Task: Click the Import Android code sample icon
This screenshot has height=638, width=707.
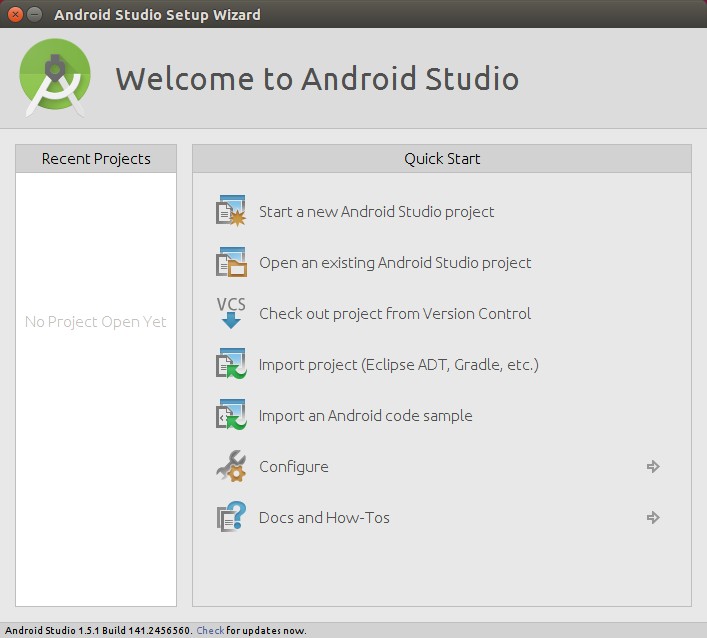Action: click(231, 414)
